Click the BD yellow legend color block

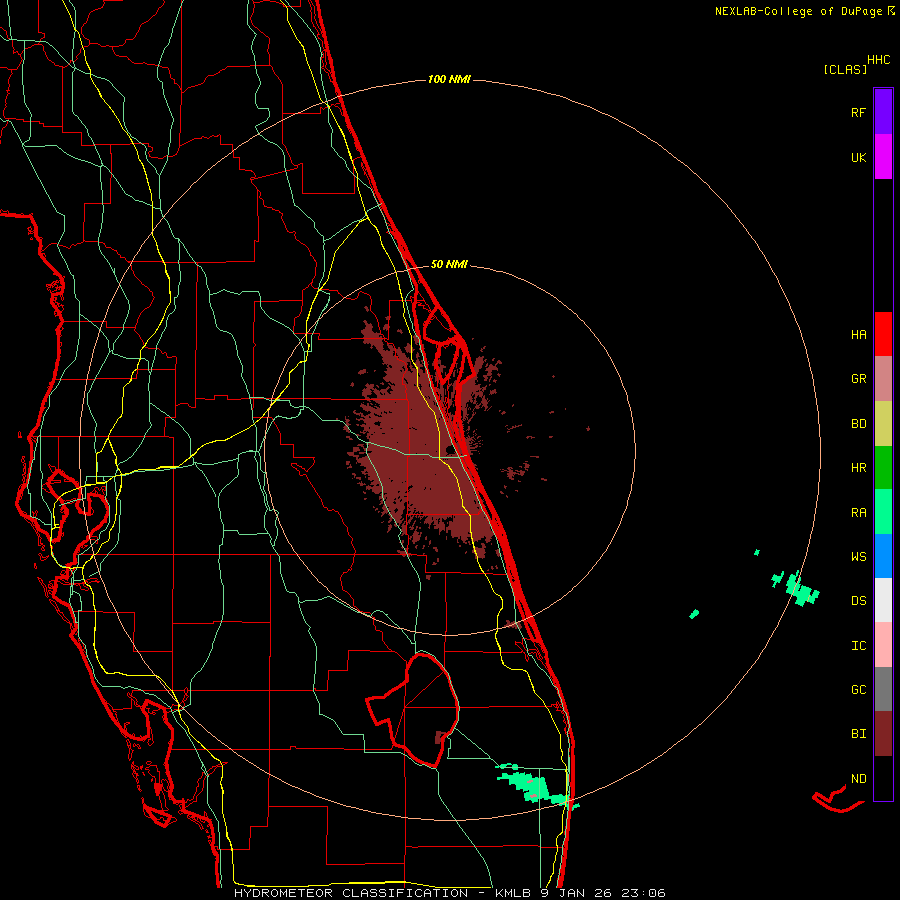click(883, 424)
